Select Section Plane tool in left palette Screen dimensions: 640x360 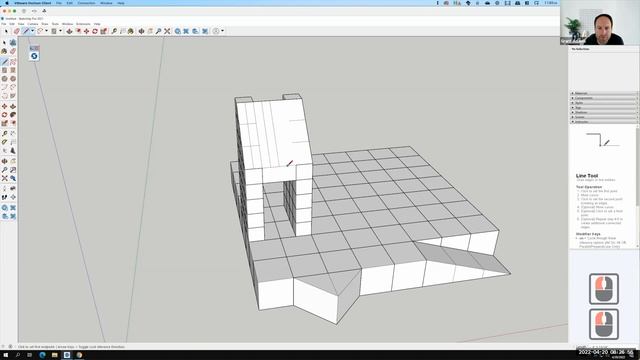[13, 197]
